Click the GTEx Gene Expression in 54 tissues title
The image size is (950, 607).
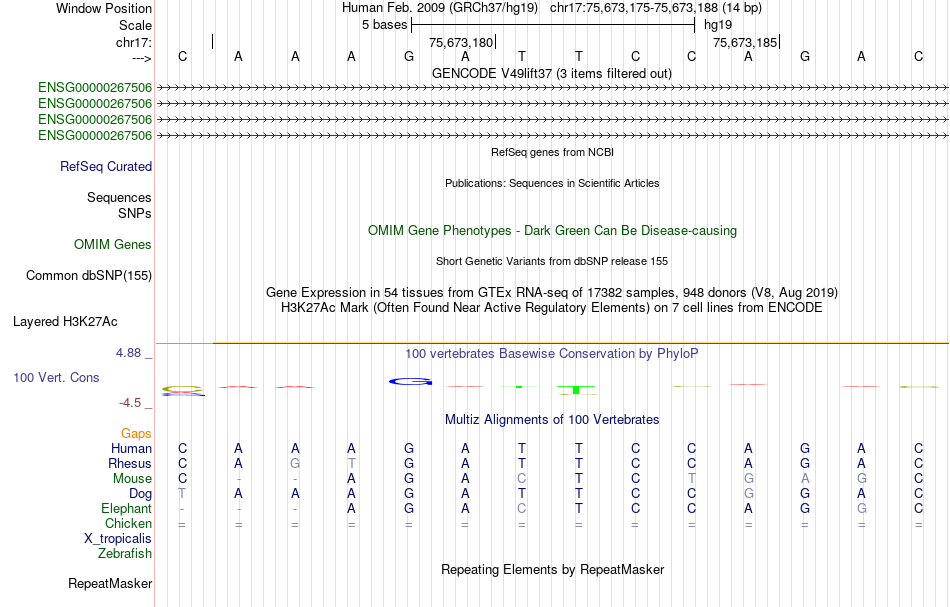pyautogui.click(x=552, y=293)
